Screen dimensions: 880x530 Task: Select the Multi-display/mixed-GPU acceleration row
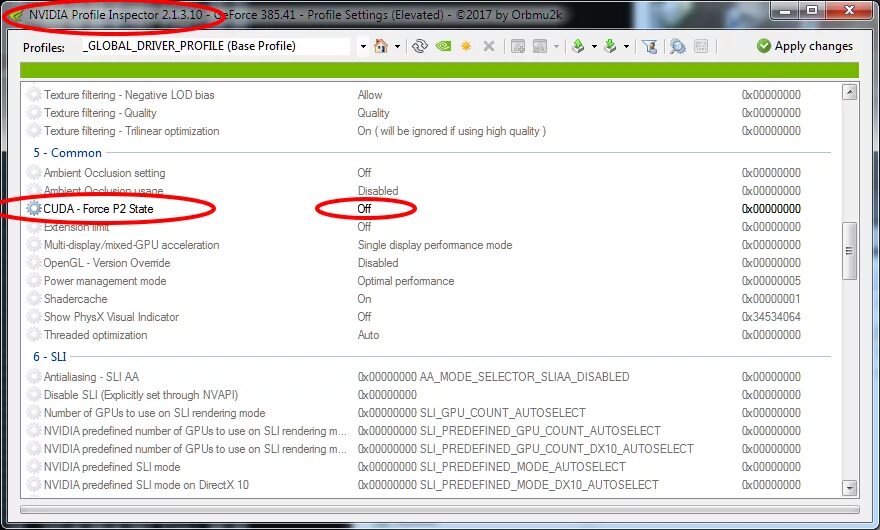429,245
